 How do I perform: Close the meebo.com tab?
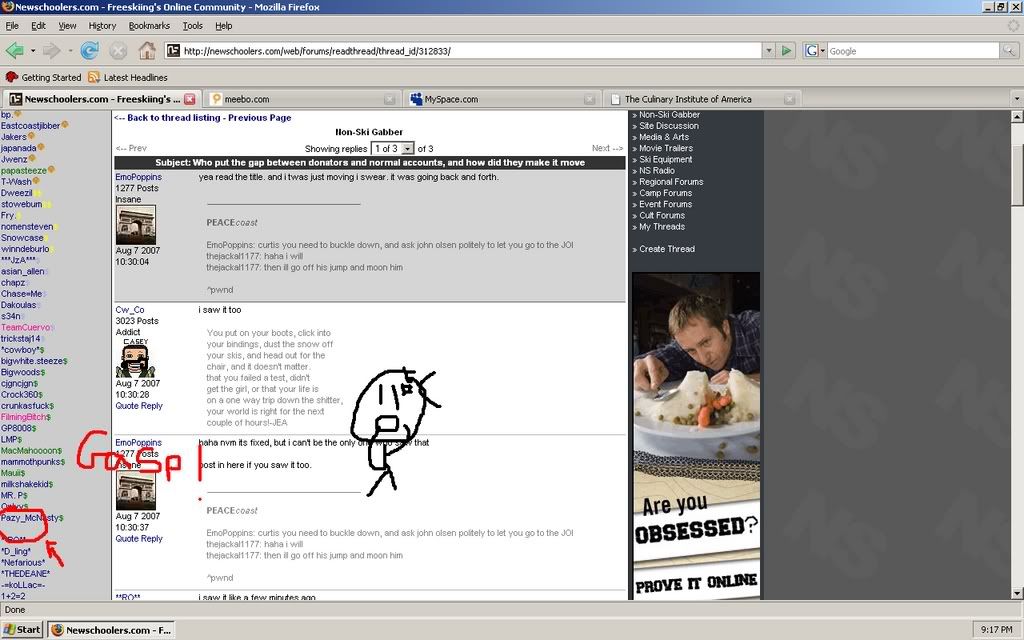pyautogui.click(x=389, y=99)
